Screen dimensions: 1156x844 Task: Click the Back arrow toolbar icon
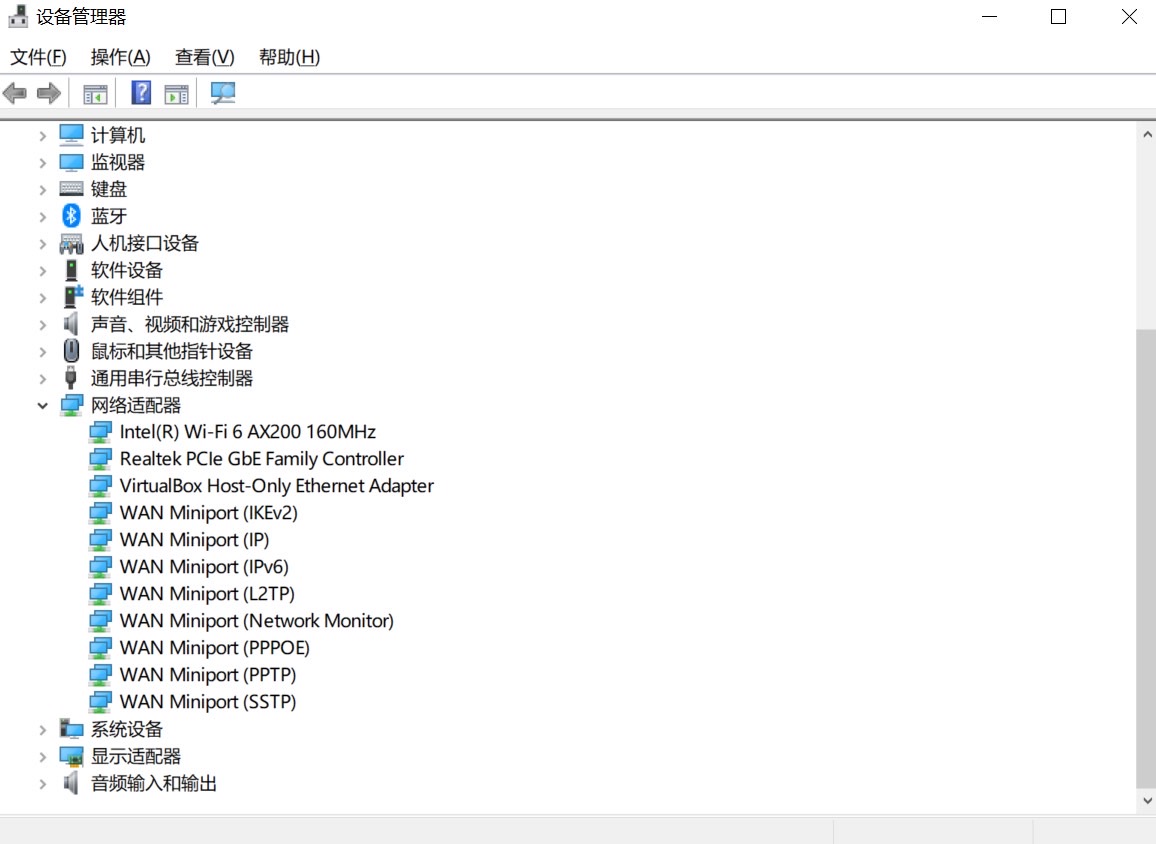pyautogui.click(x=15, y=94)
